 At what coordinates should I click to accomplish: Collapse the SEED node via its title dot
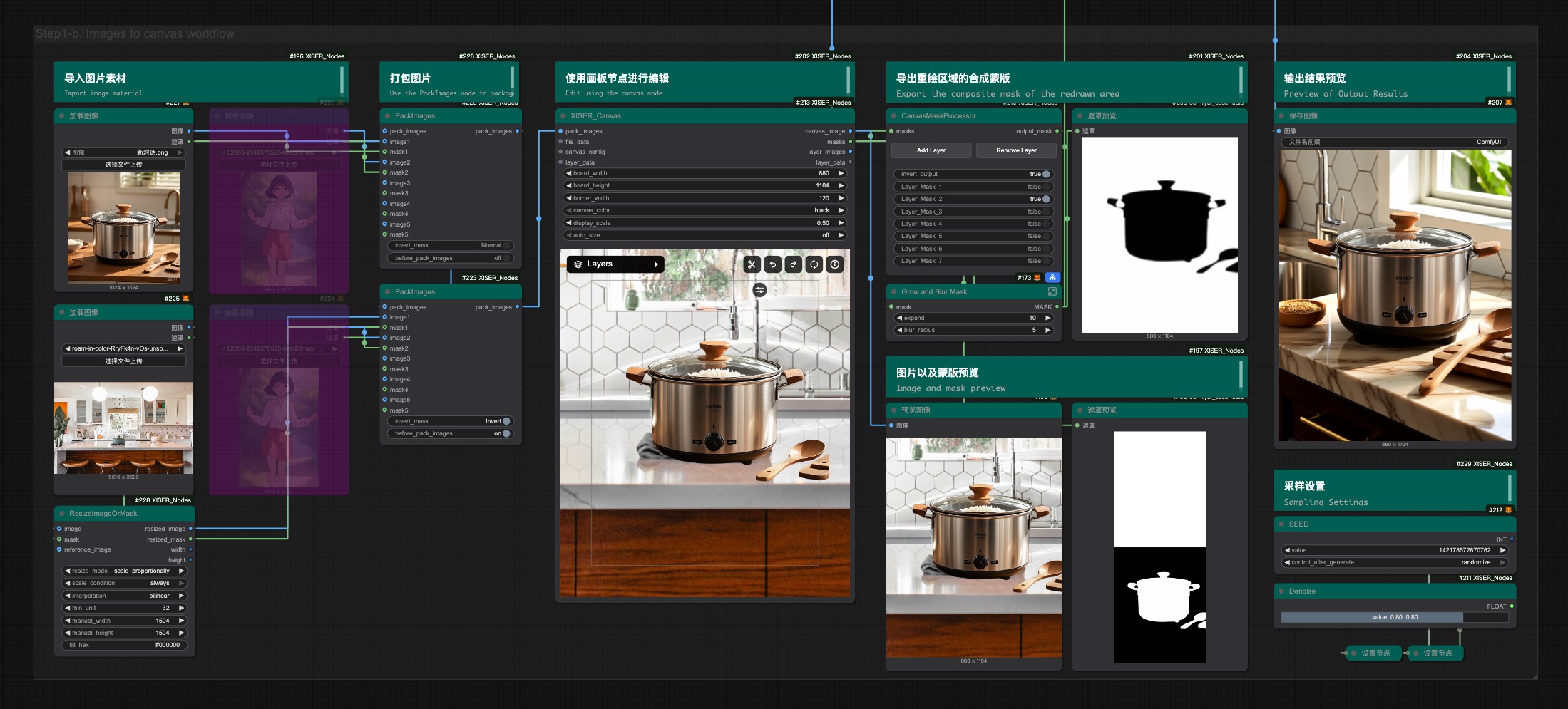(1281, 524)
